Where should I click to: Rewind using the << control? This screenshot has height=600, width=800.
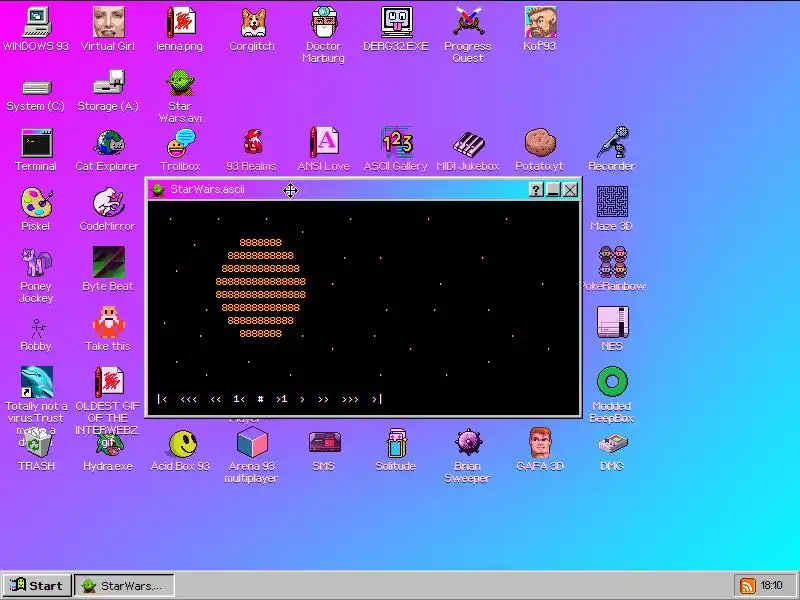coord(216,399)
